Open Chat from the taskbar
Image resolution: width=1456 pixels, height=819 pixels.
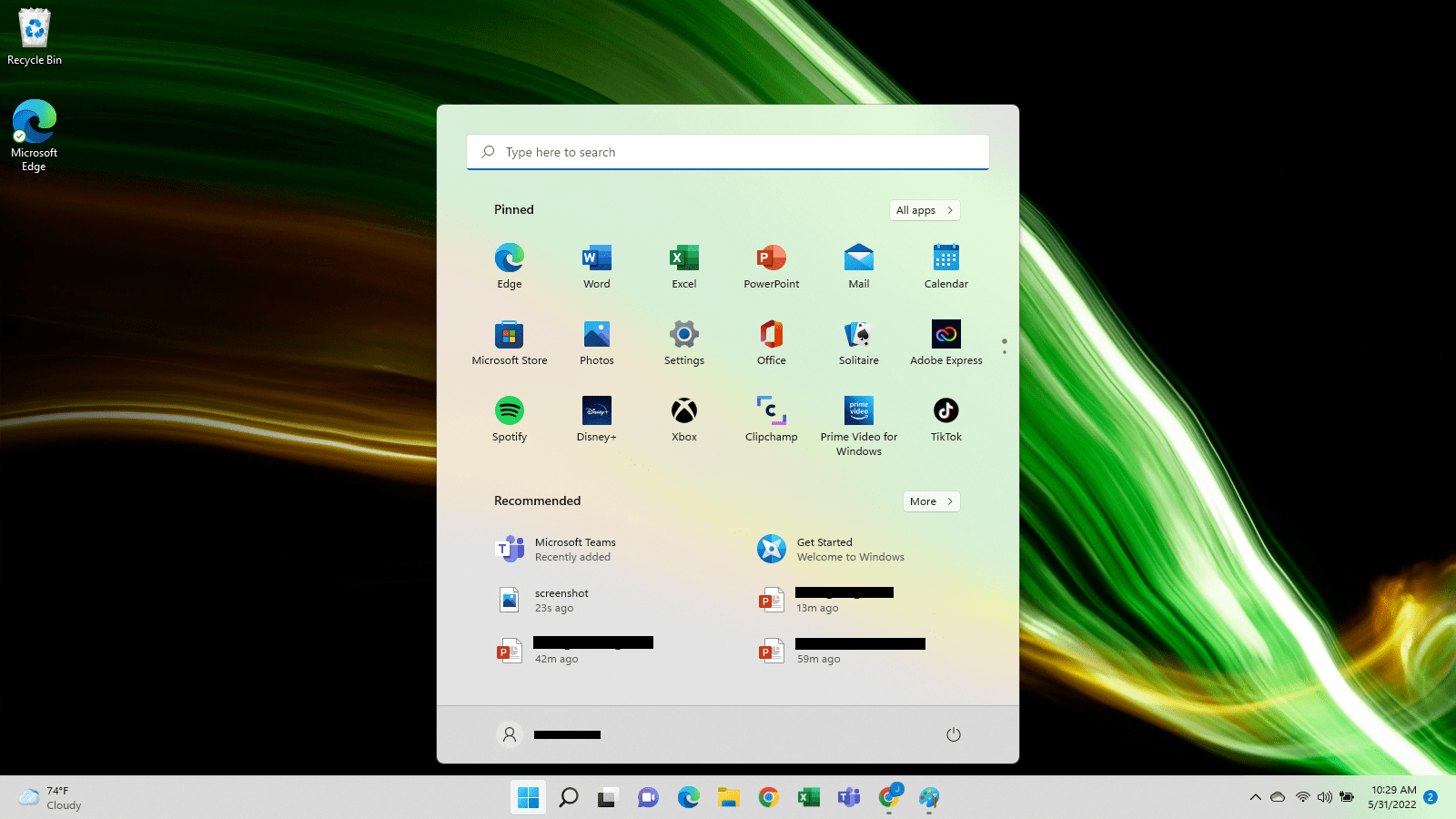pyautogui.click(x=647, y=797)
